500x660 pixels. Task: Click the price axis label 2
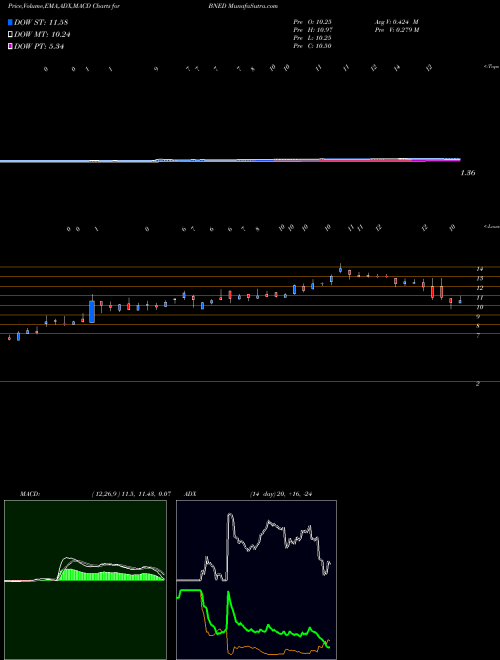point(478,383)
